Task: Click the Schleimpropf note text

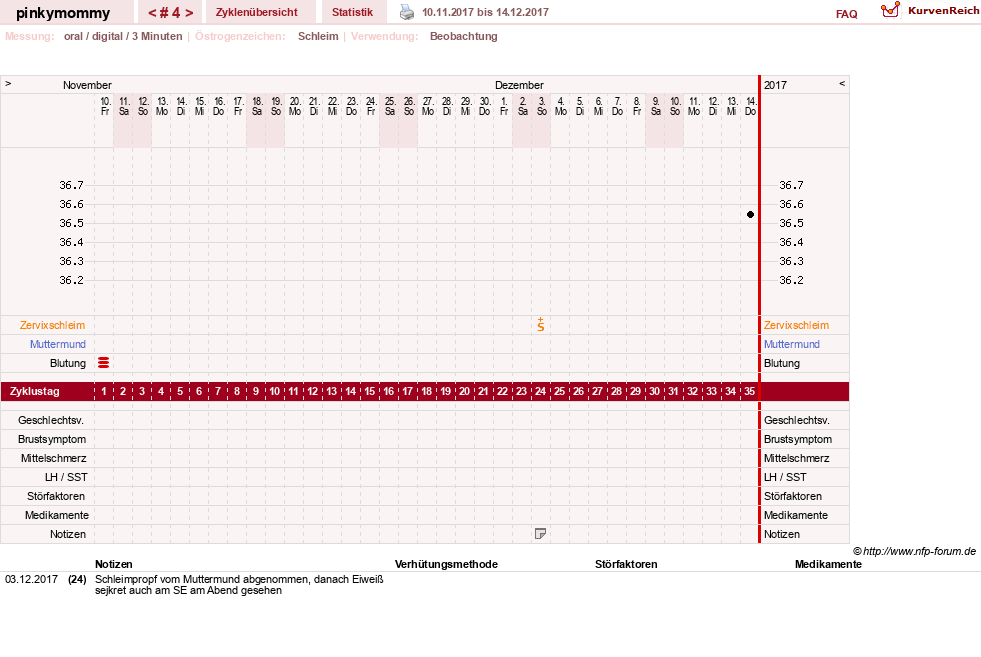Action: 239,585
